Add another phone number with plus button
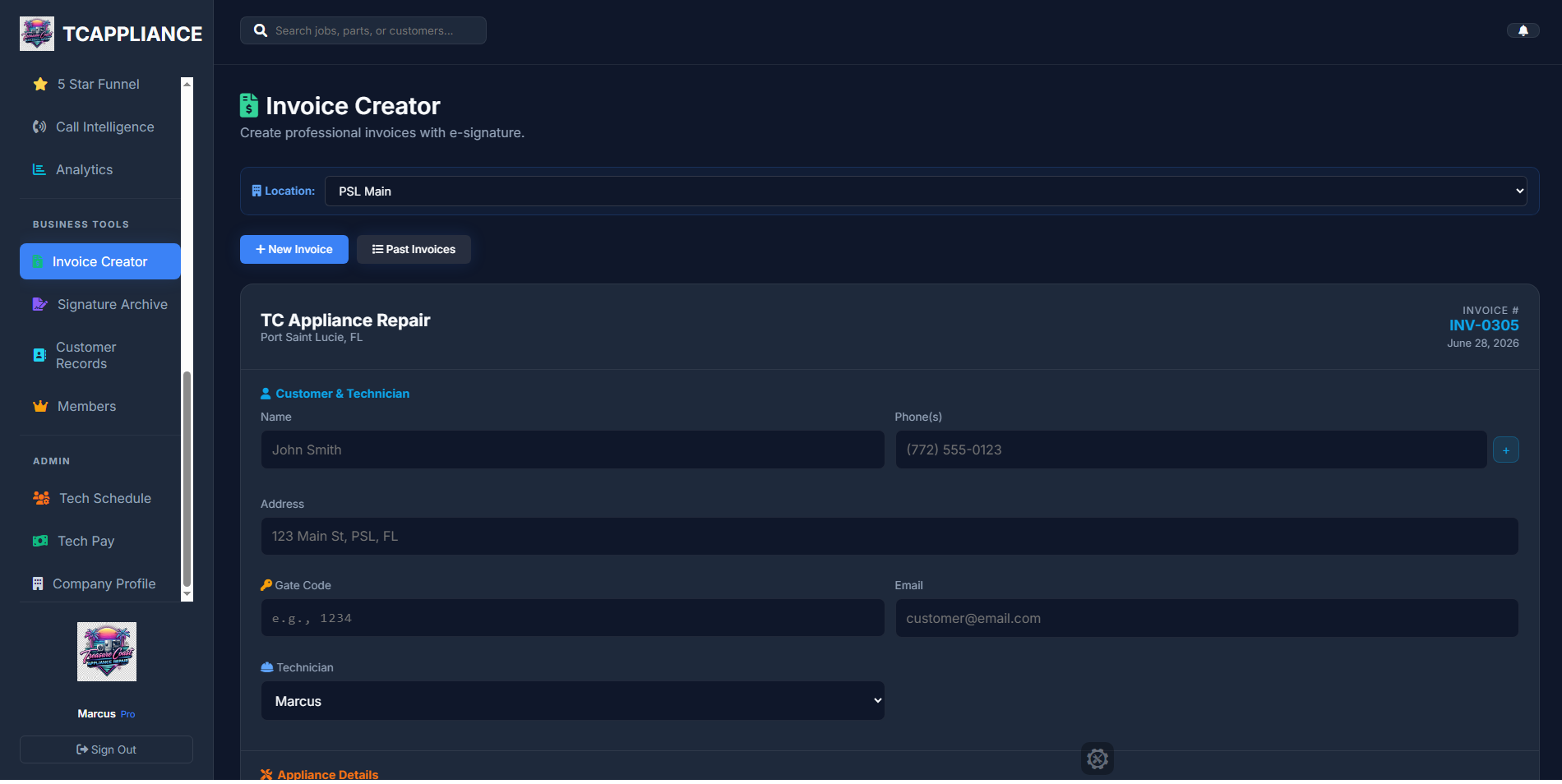The width and height of the screenshot is (1562, 784). pos(1506,450)
